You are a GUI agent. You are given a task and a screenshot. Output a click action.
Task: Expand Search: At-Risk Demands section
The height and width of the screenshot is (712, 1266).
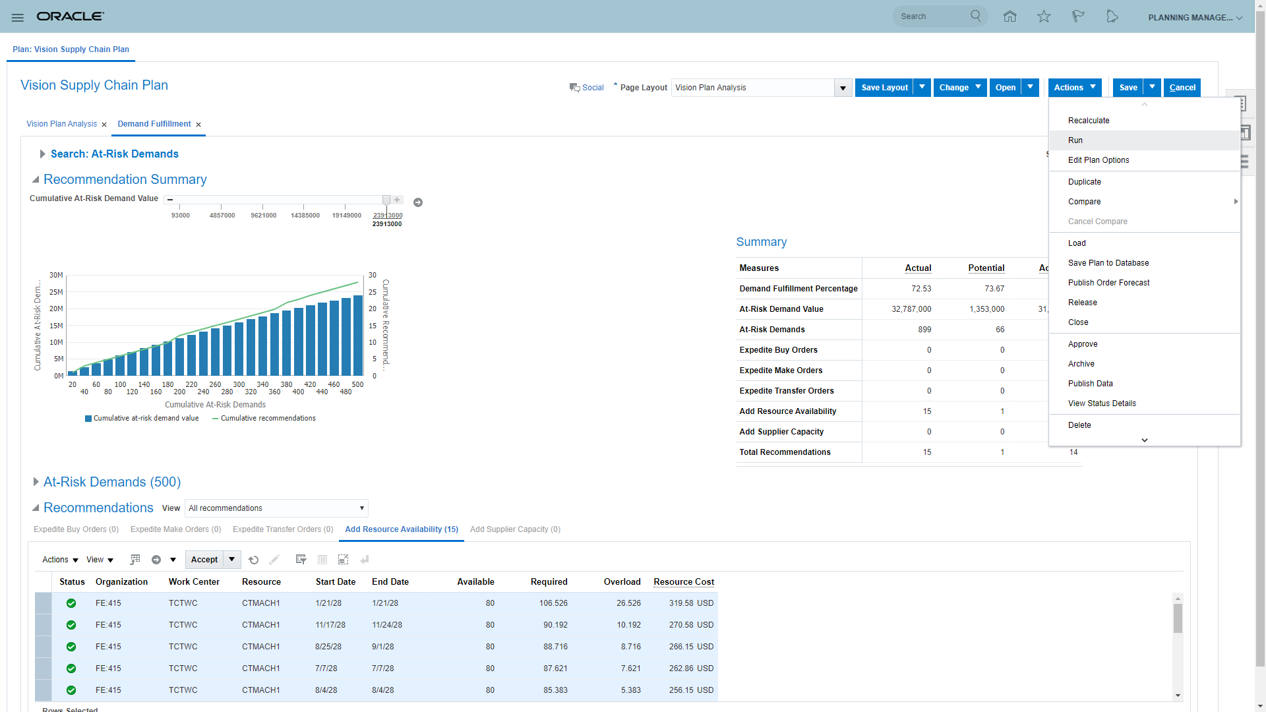42,154
